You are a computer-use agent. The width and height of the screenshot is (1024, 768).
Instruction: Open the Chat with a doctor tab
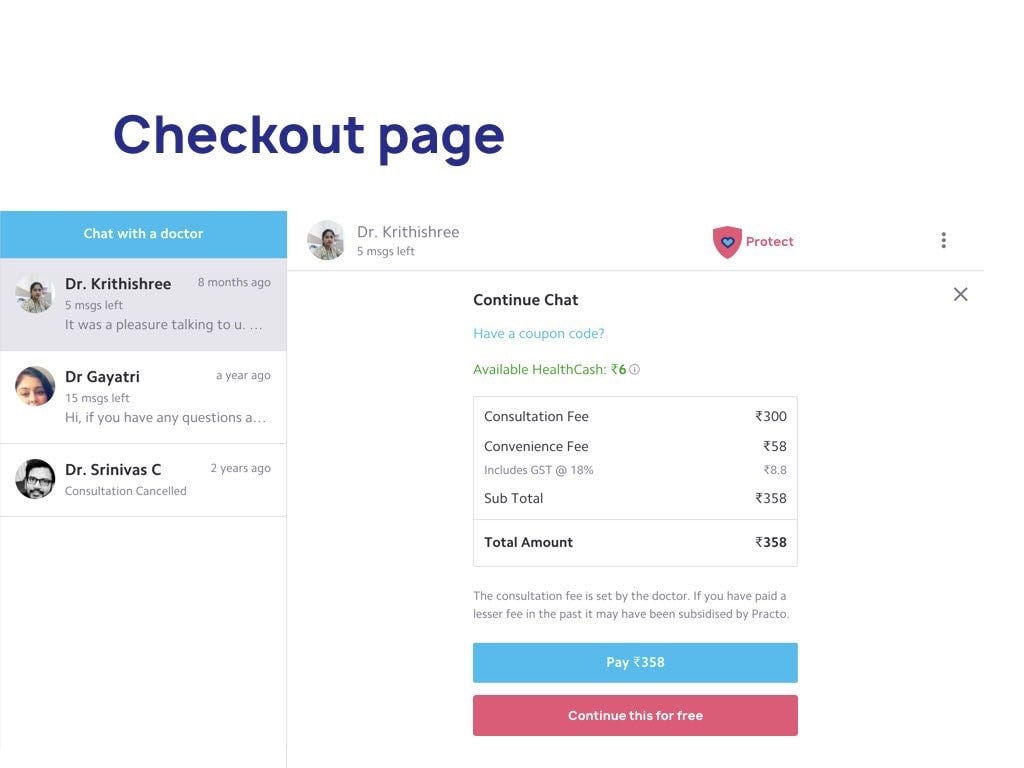143,234
